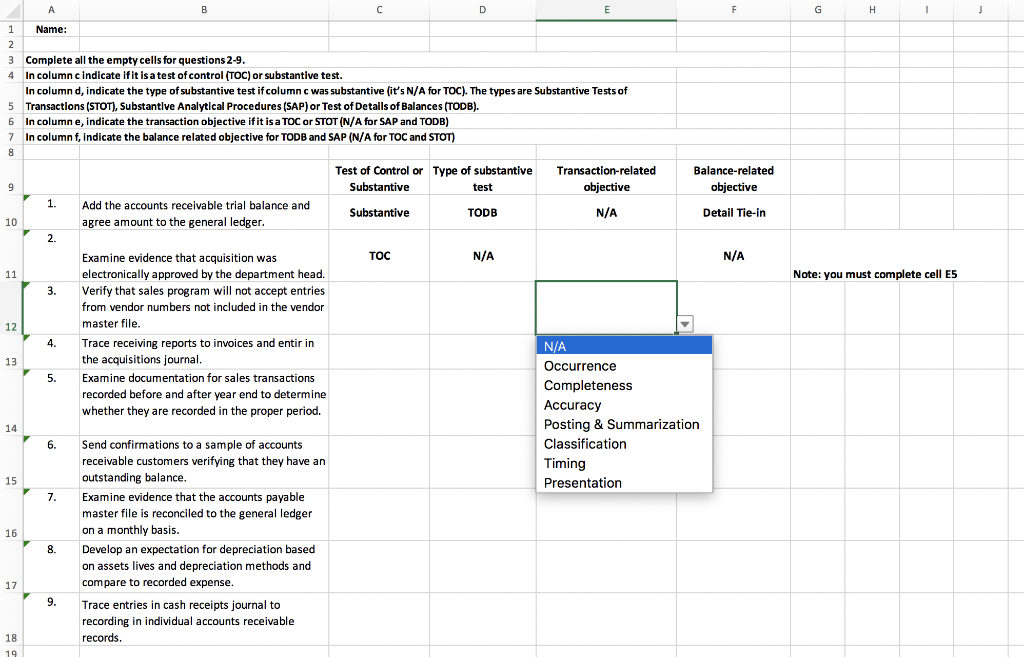Viewport: 1024px width, 657px height.
Task: Select row 1 using its row number
Action: 10,29
